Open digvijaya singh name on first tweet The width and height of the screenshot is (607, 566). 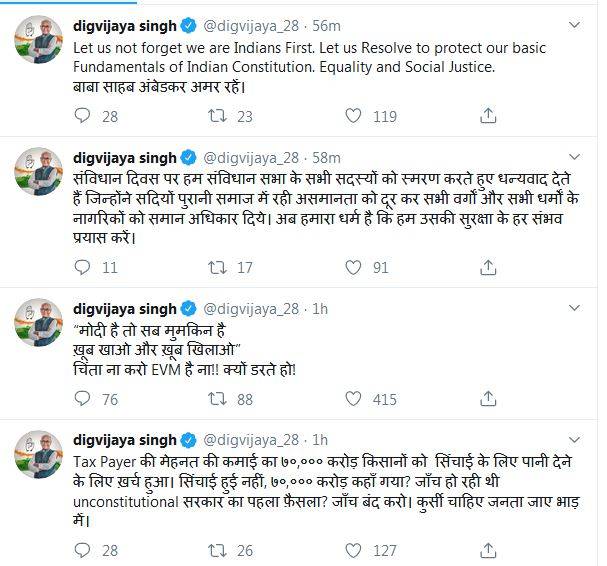tap(125, 24)
